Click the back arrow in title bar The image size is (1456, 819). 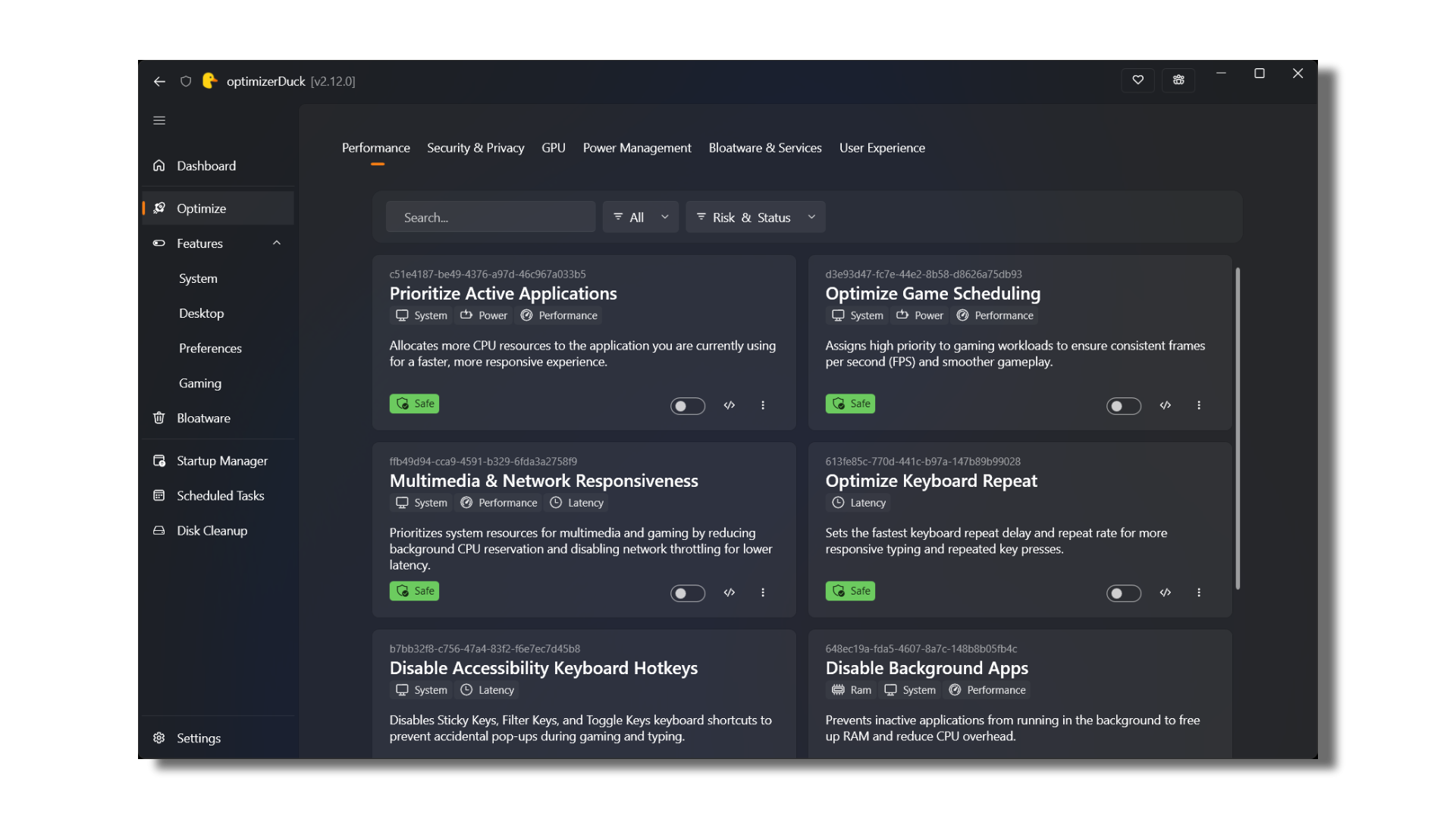[x=159, y=81]
